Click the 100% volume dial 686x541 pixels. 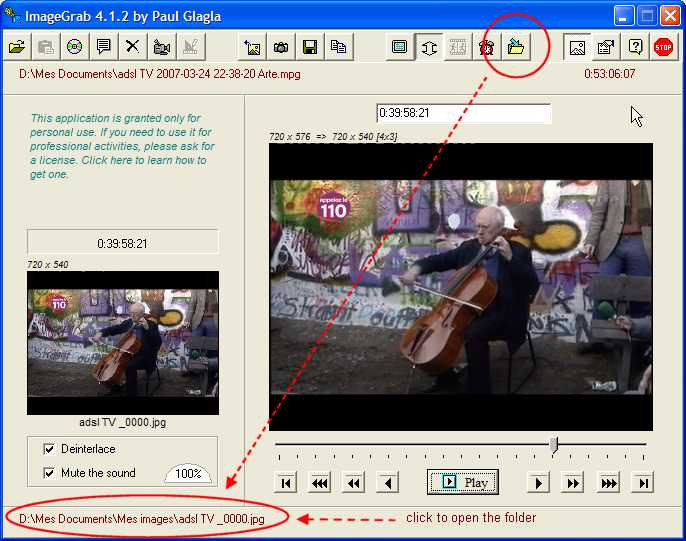coord(188,473)
